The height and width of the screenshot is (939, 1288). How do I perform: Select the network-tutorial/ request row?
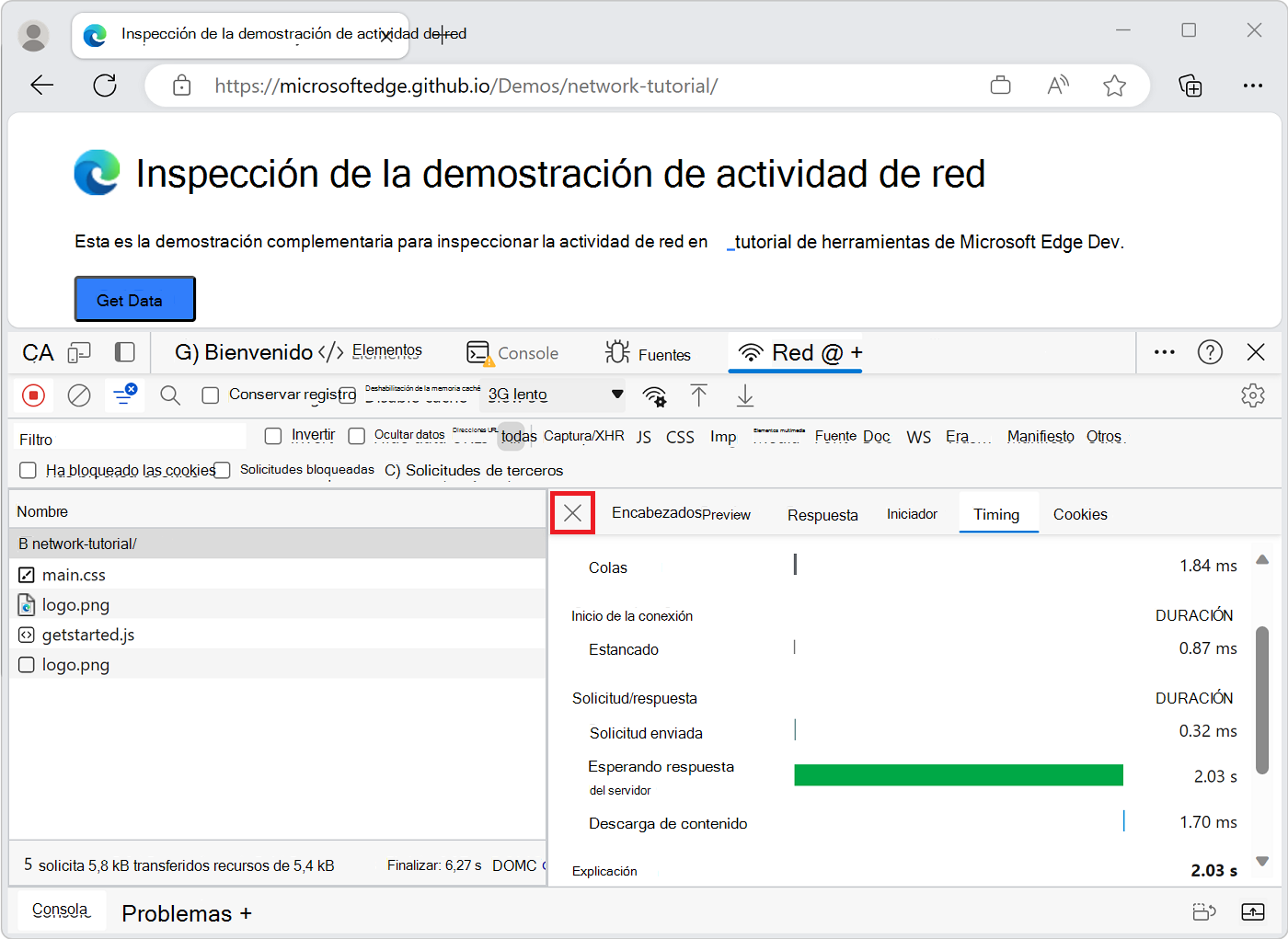pos(278,544)
